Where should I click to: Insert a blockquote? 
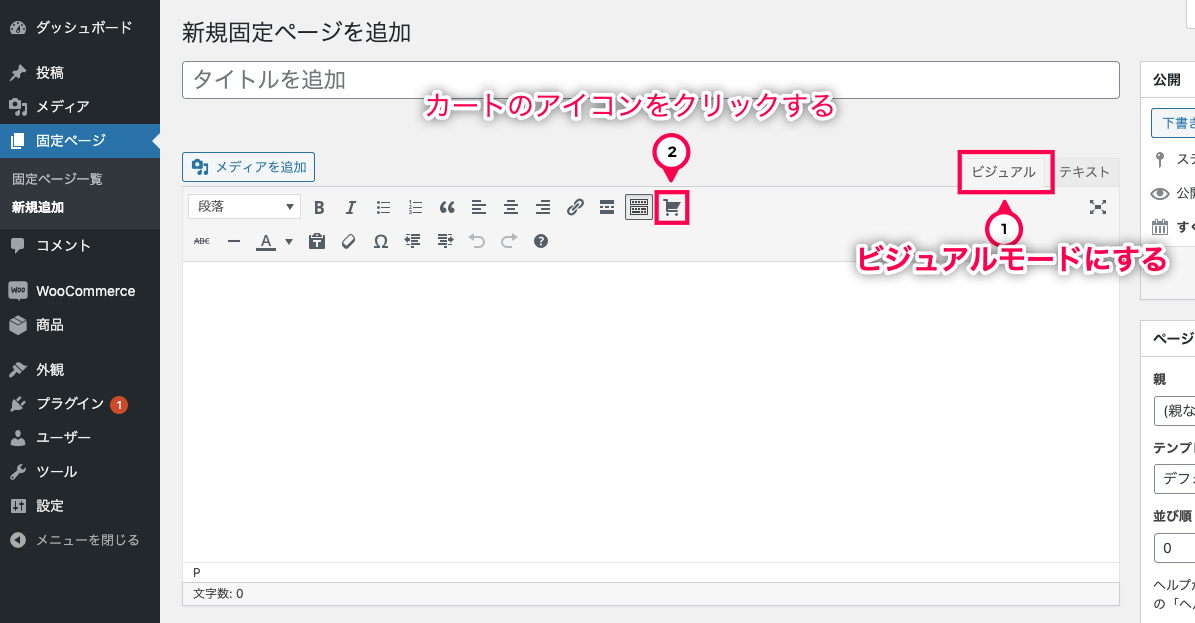coord(447,208)
